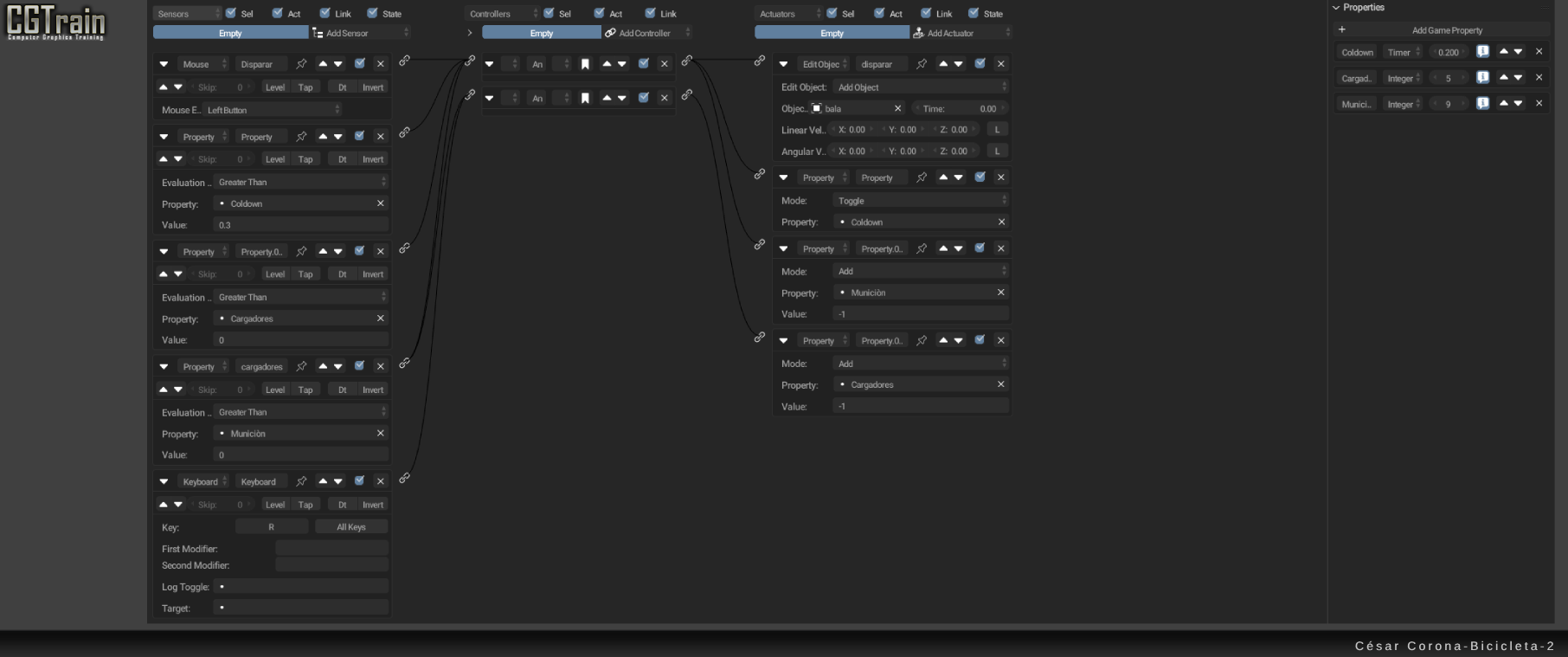Click the Keyboard sensor's link socket
The height and width of the screenshot is (657, 1568).
pos(404,478)
